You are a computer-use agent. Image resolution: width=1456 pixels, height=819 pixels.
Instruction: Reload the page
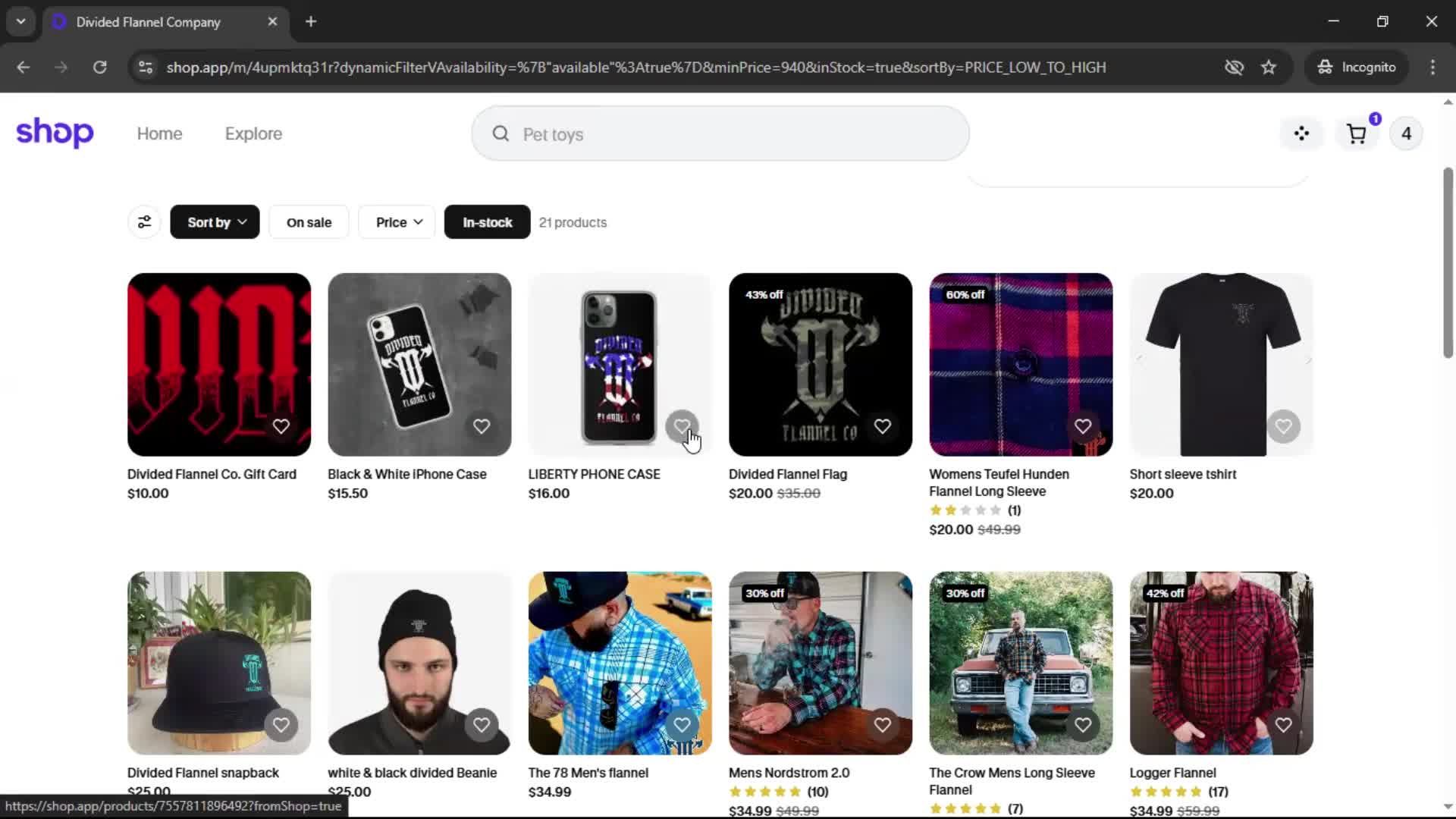(x=99, y=67)
